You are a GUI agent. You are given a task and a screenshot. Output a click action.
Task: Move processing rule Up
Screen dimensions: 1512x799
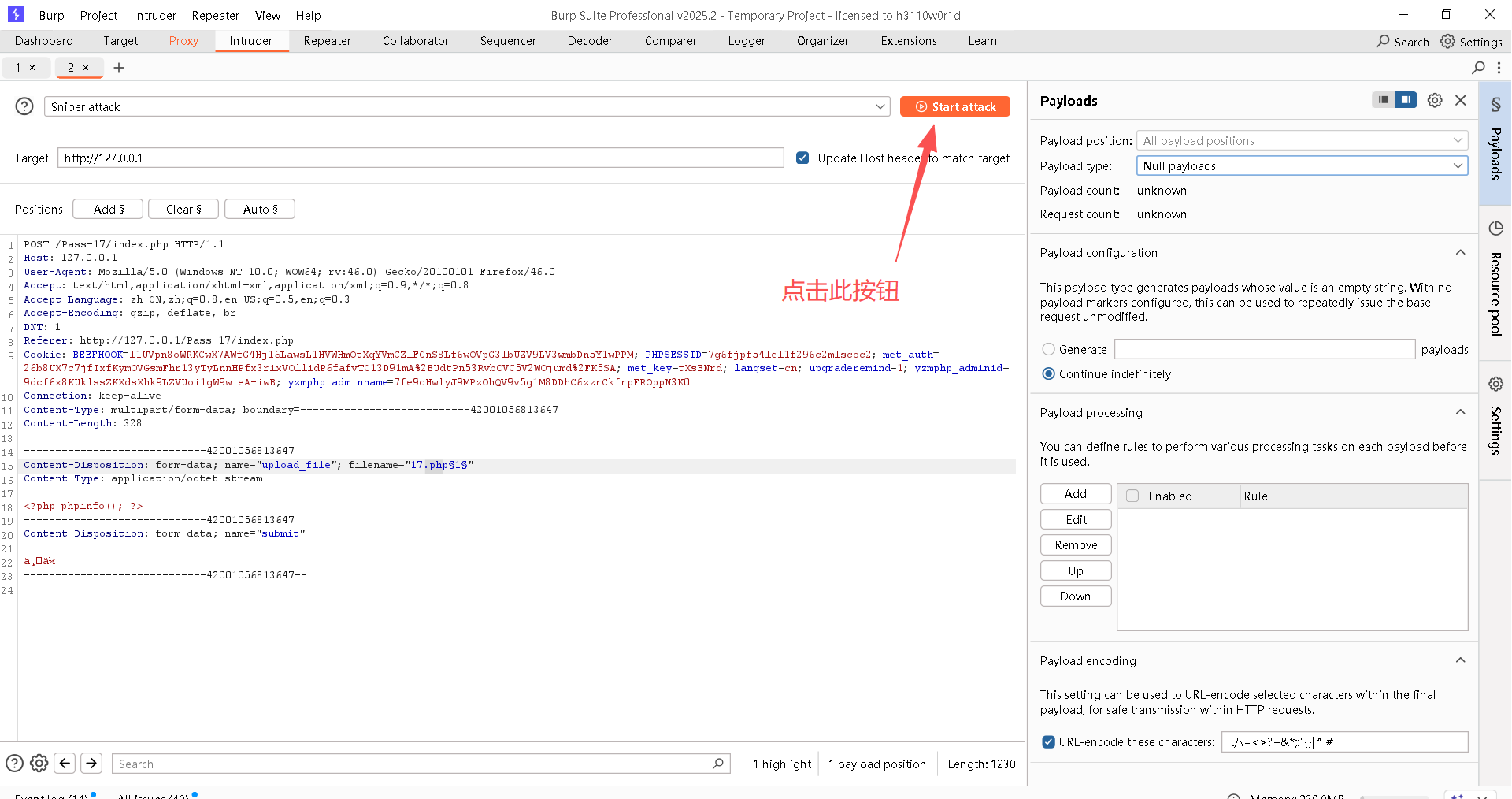[1076, 570]
